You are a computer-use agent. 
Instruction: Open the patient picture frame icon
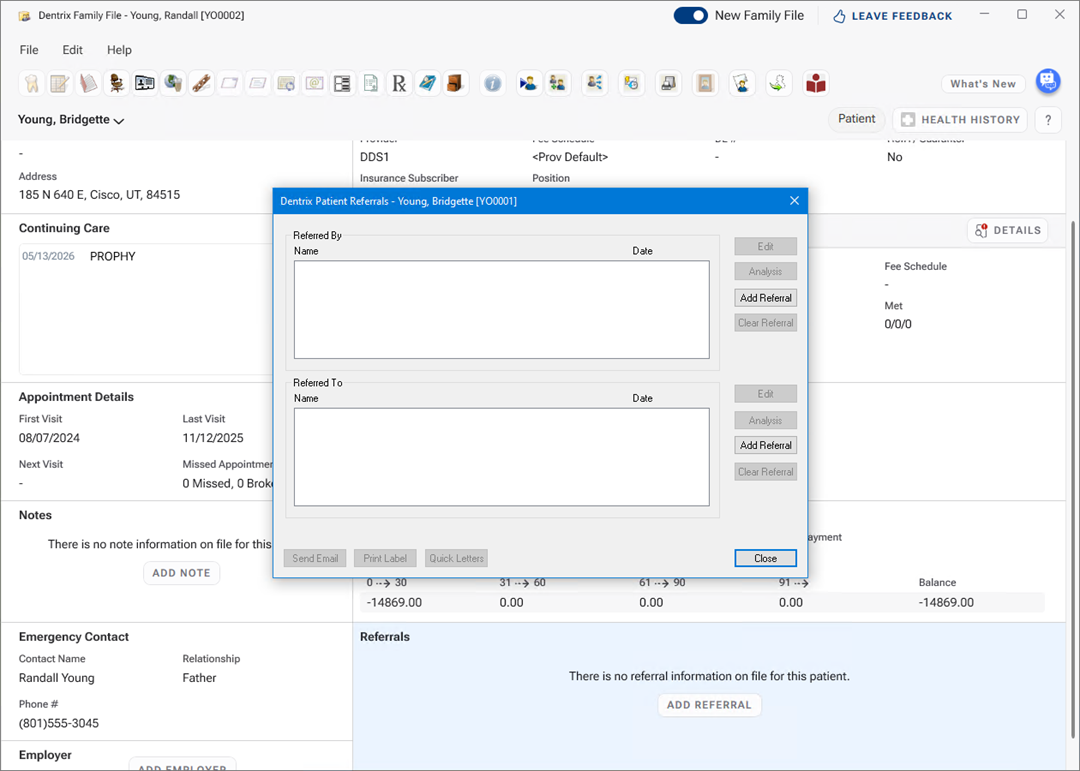click(705, 84)
